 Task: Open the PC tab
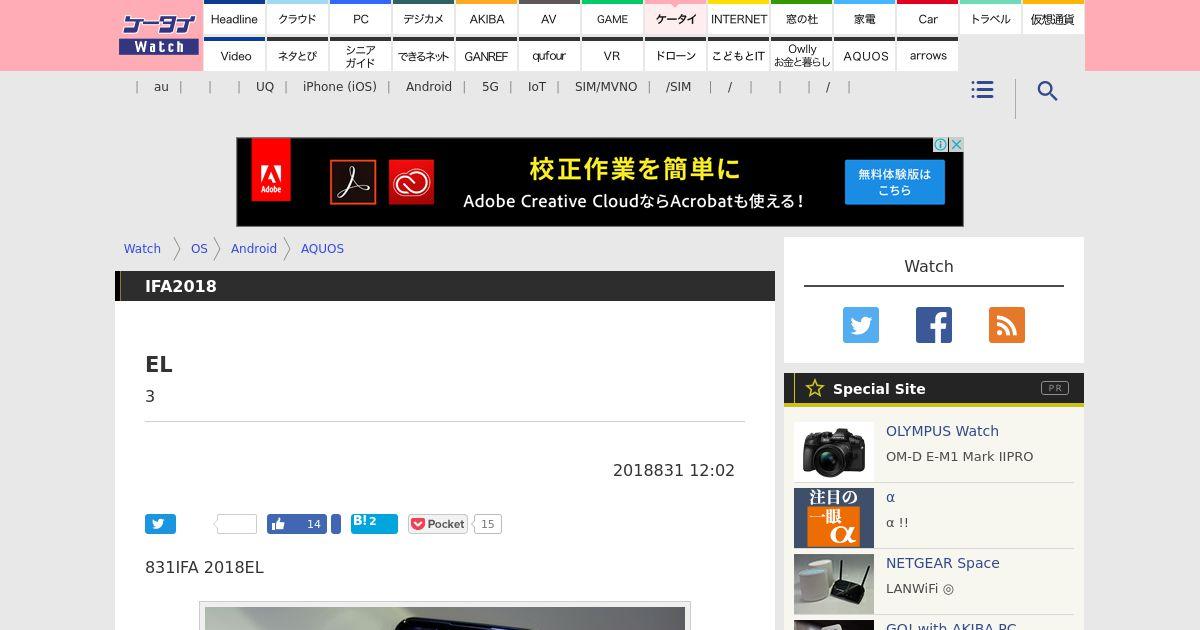pos(360,19)
